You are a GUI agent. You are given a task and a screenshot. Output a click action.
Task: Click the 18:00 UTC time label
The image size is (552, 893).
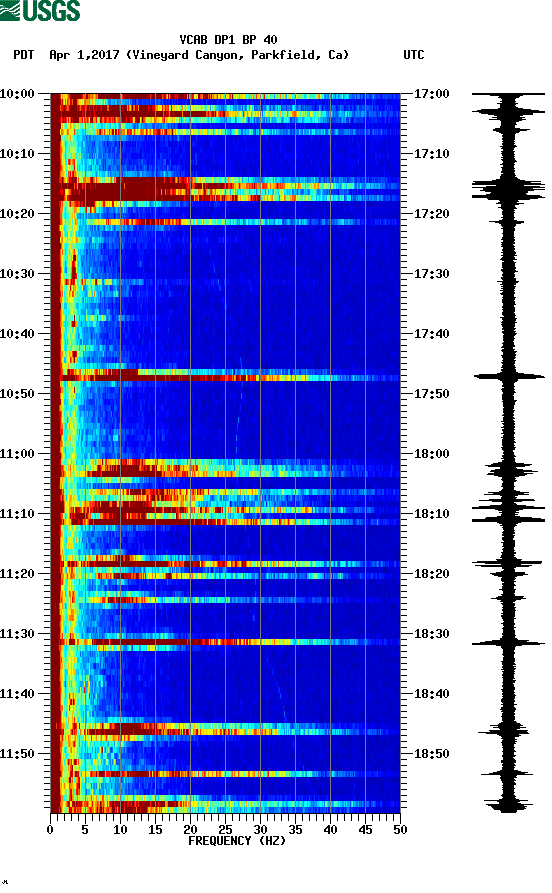pyautogui.click(x=431, y=454)
